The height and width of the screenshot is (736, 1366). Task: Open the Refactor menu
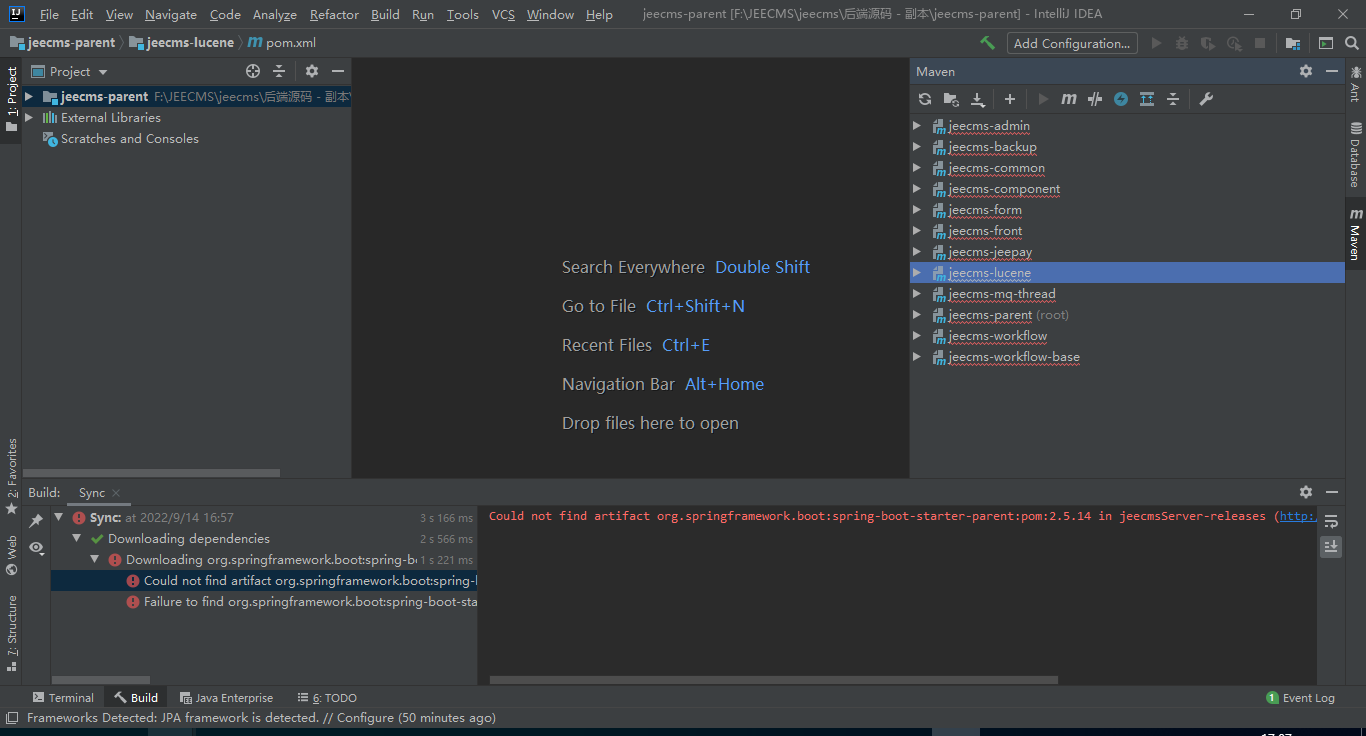(334, 15)
